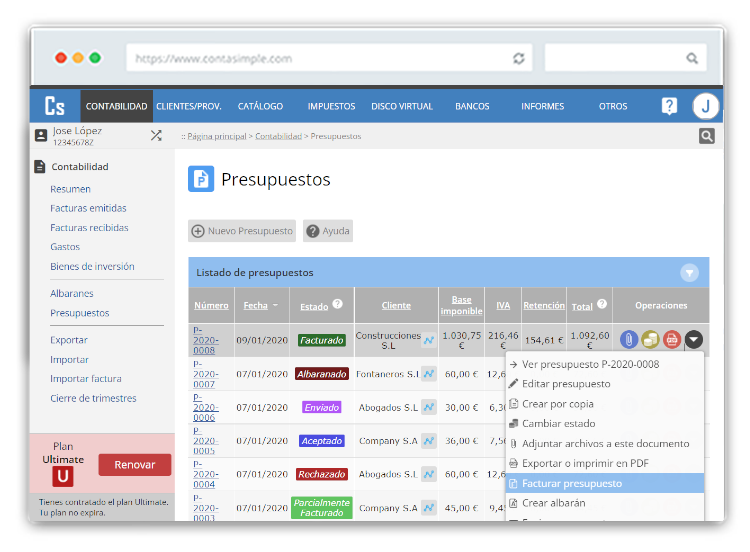
Task: Click the client chart icon for Construcciones S.L
Action: 428,340
